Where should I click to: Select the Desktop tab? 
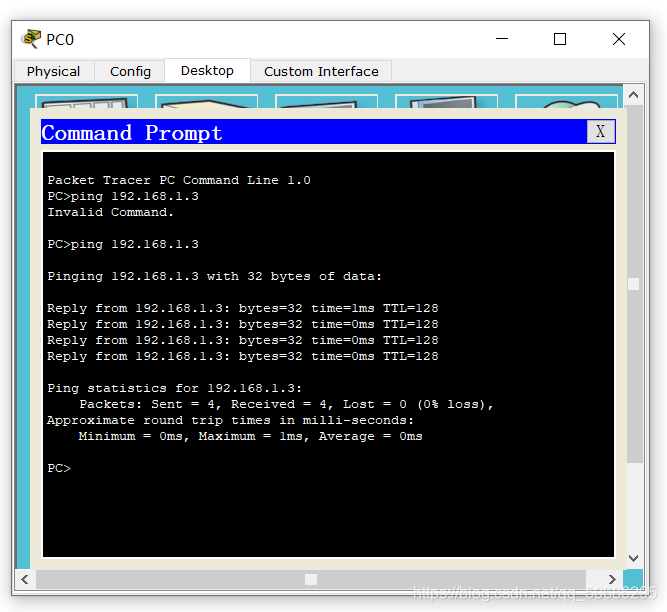point(207,70)
